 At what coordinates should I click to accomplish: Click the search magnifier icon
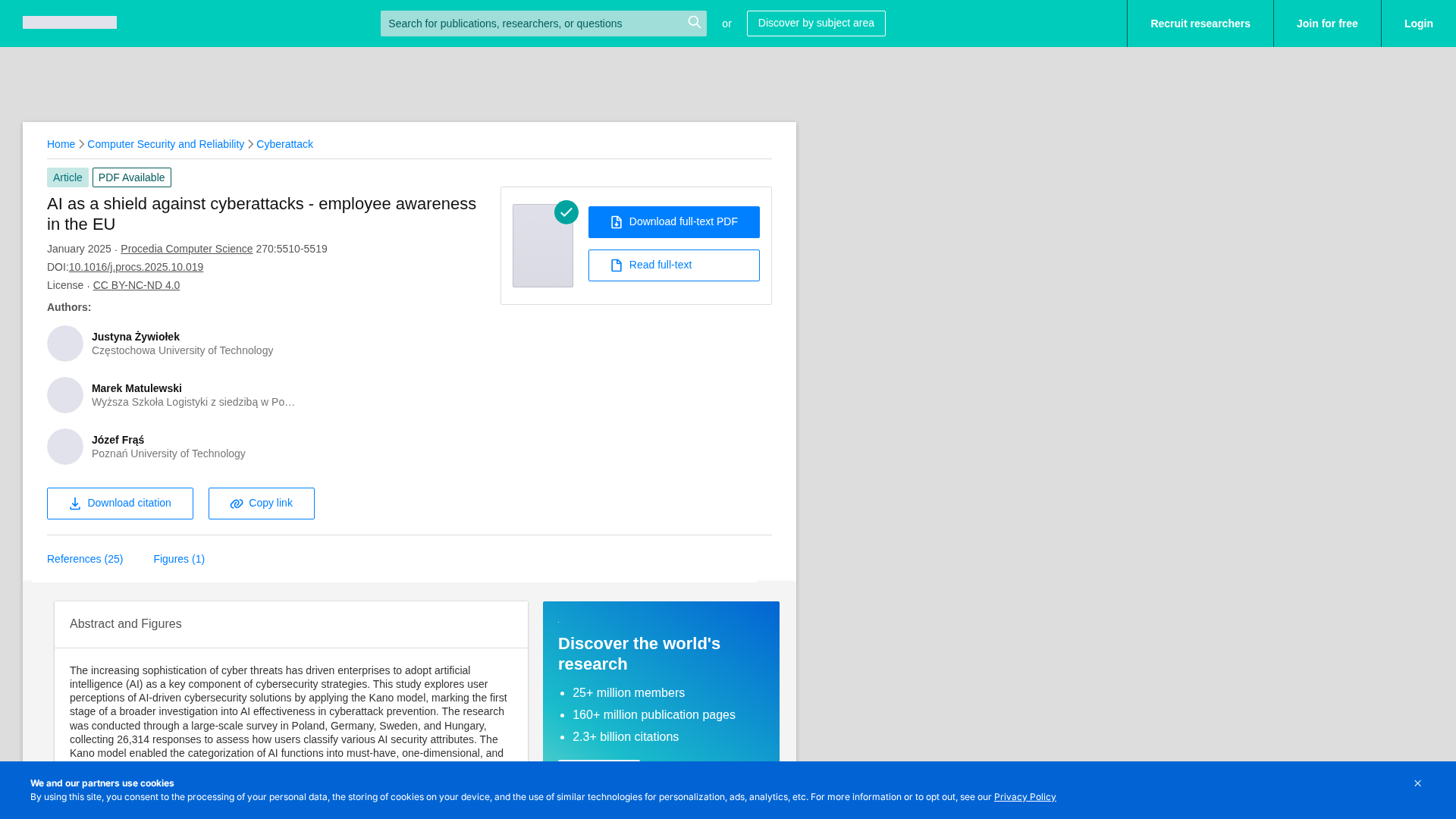[694, 23]
